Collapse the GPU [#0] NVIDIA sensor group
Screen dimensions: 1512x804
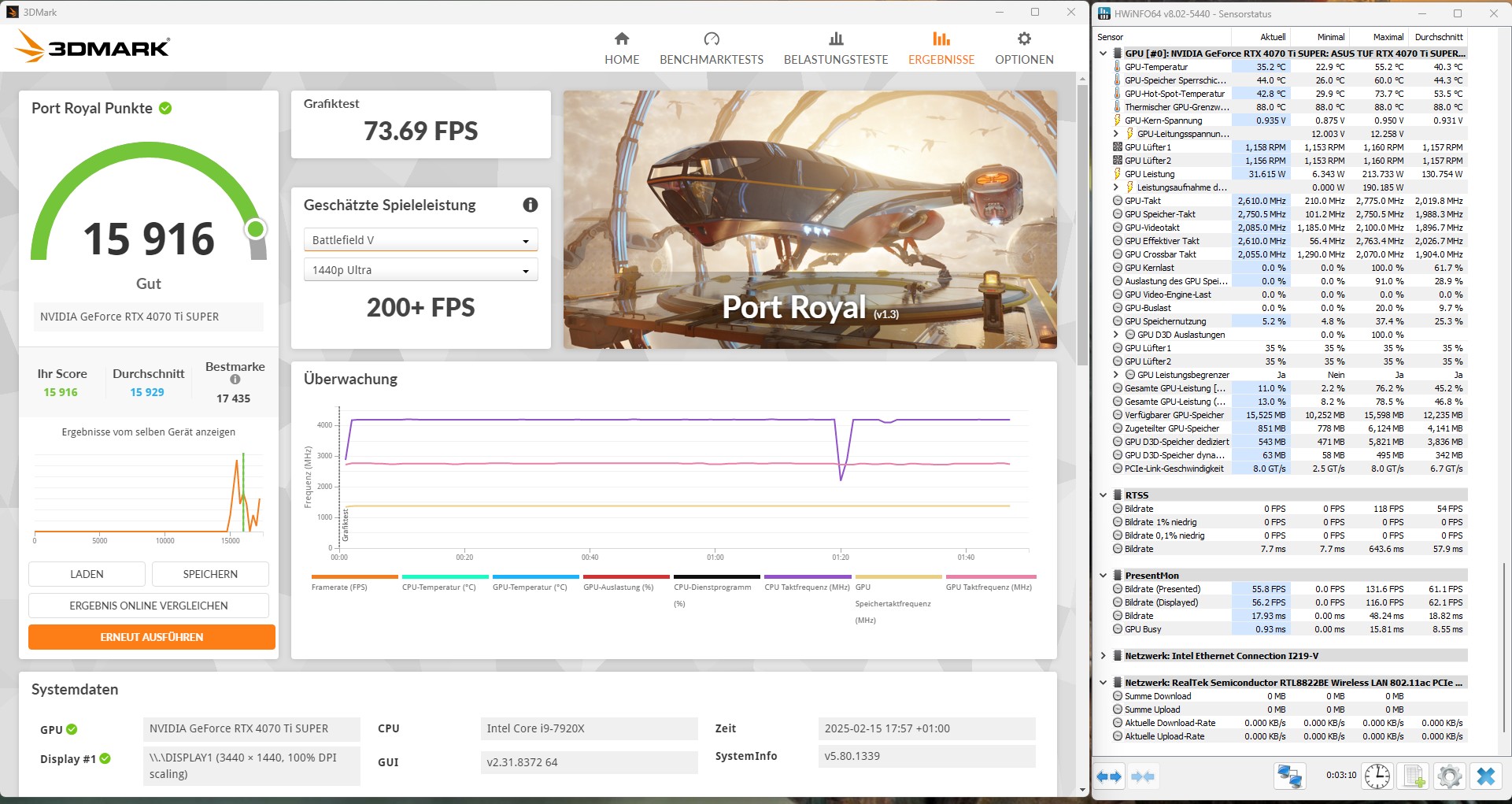[1103, 54]
